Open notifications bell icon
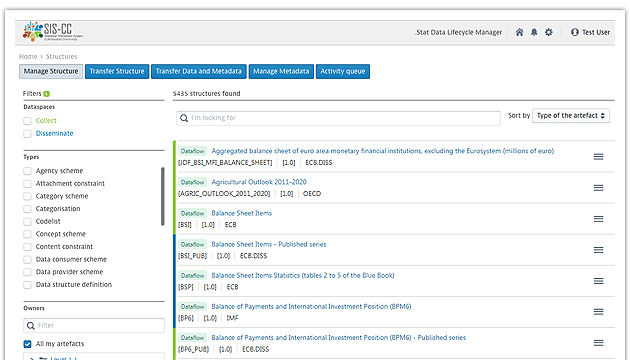Image resolution: width=630 pixels, height=360 pixels. click(x=534, y=32)
